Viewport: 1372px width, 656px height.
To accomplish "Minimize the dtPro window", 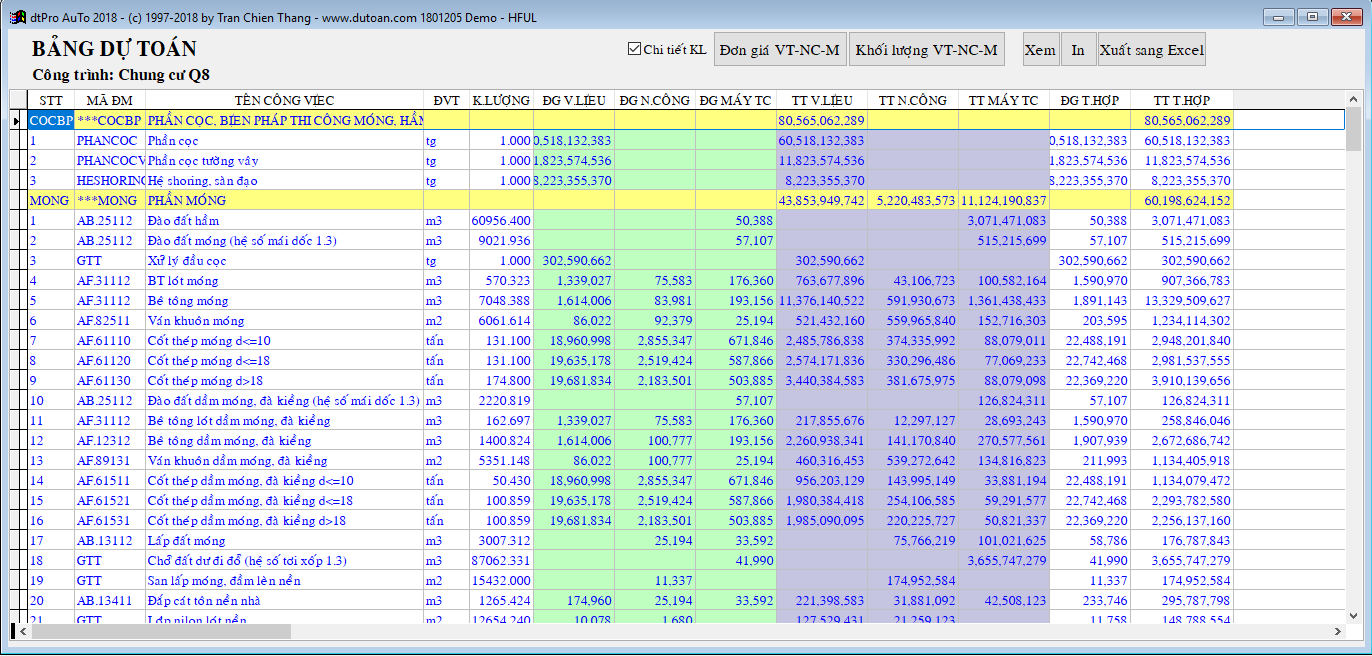I will coord(1279,16).
